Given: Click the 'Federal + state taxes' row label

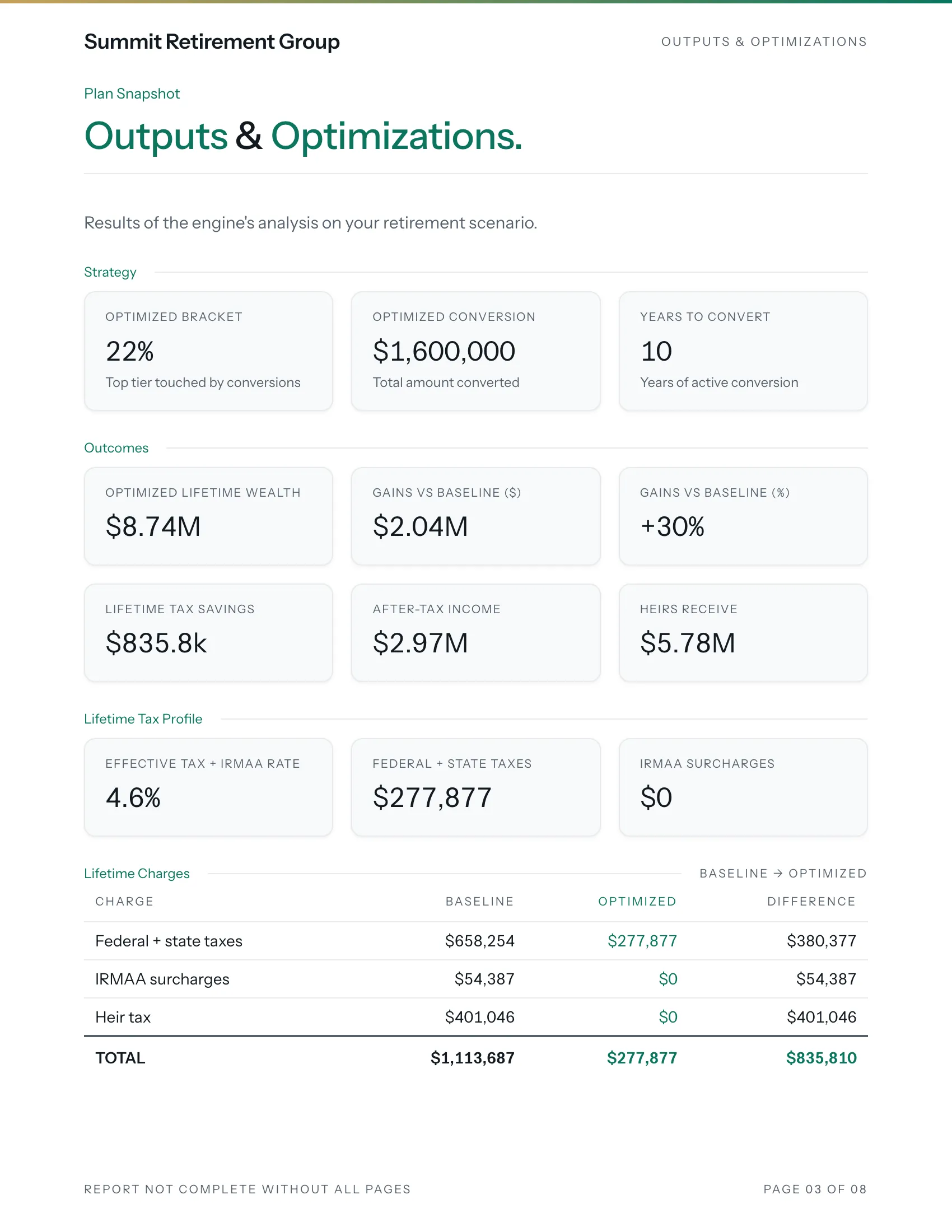Looking at the screenshot, I should click(x=169, y=941).
